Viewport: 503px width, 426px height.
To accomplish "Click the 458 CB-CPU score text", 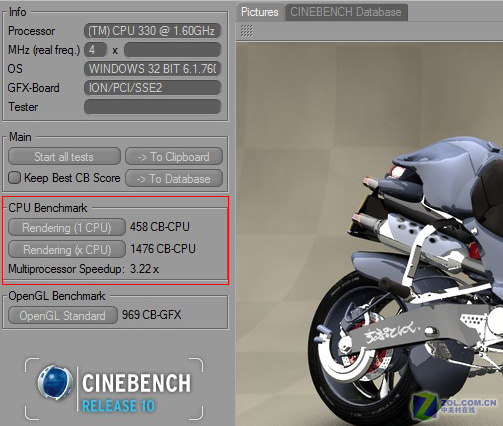I will pyautogui.click(x=160, y=227).
